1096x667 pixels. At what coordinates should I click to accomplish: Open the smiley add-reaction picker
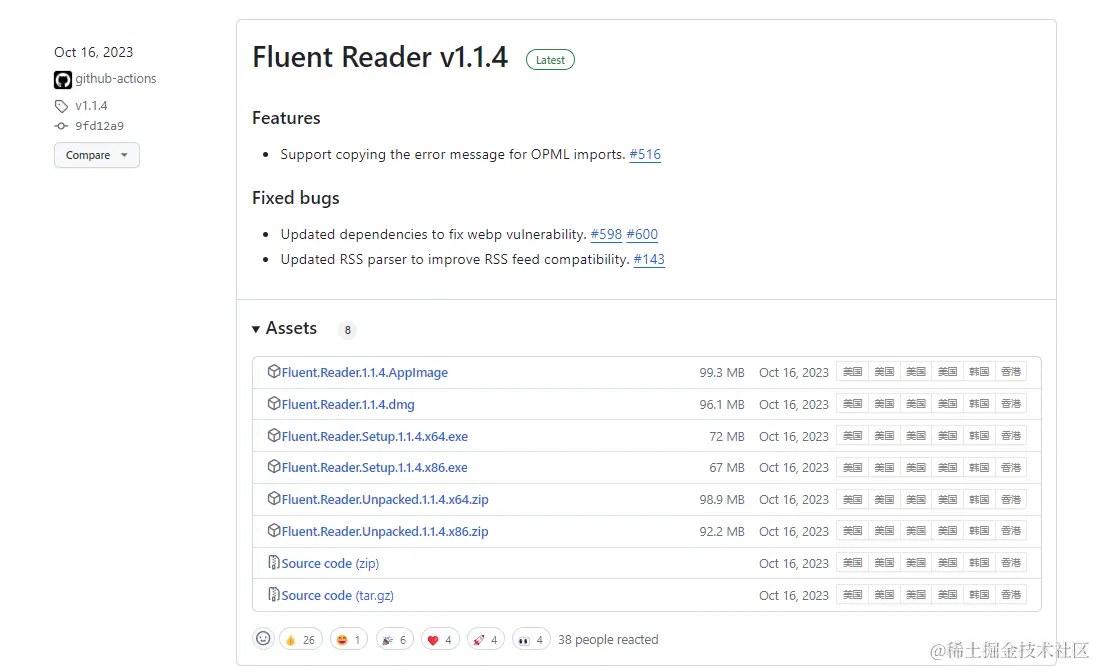(x=264, y=638)
